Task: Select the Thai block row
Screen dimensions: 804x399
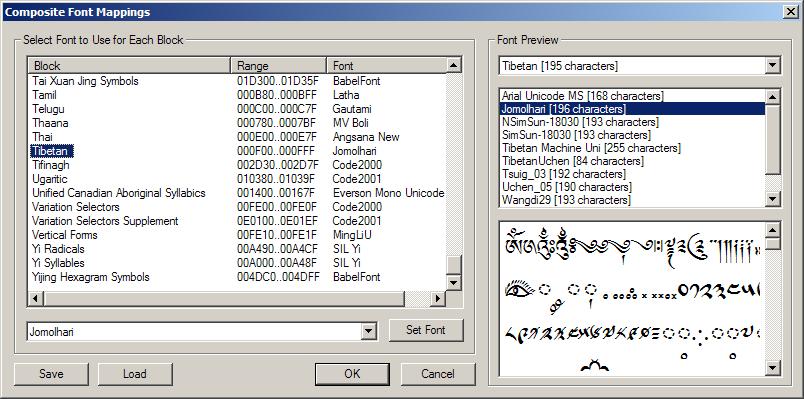Action: tap(42, 137)
